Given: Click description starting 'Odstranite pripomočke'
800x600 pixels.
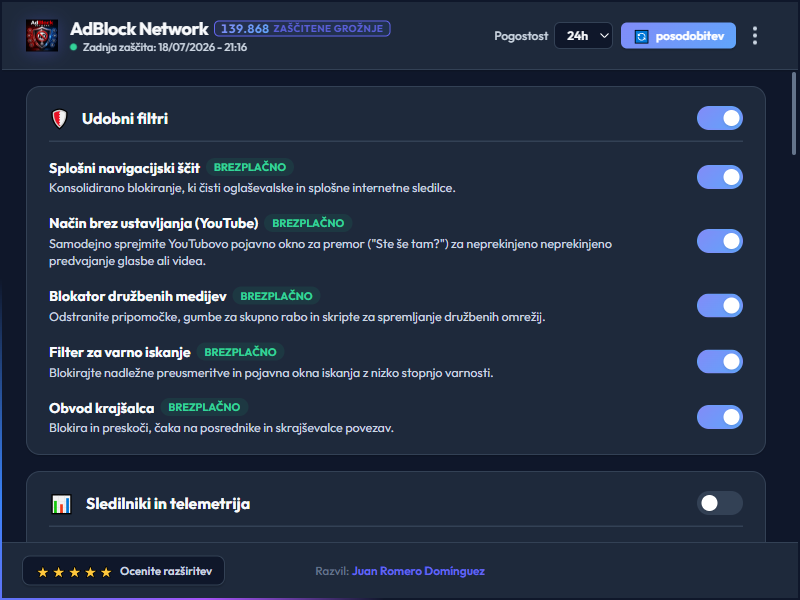Looking at the screenshot, I should click(x=297, y=317).
